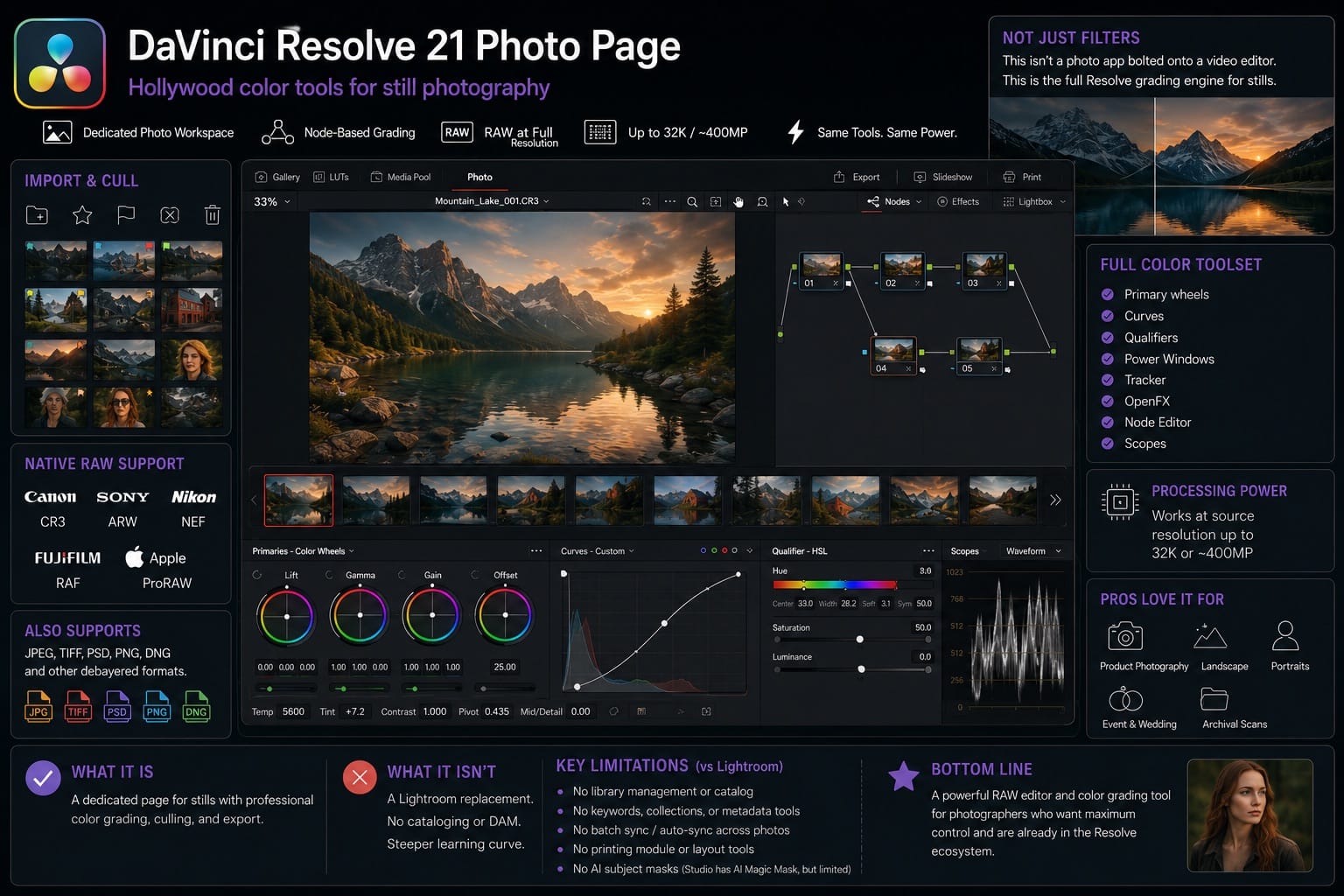Select the hand pan tool
This screenshot has width=1344, height=896.
738,202
